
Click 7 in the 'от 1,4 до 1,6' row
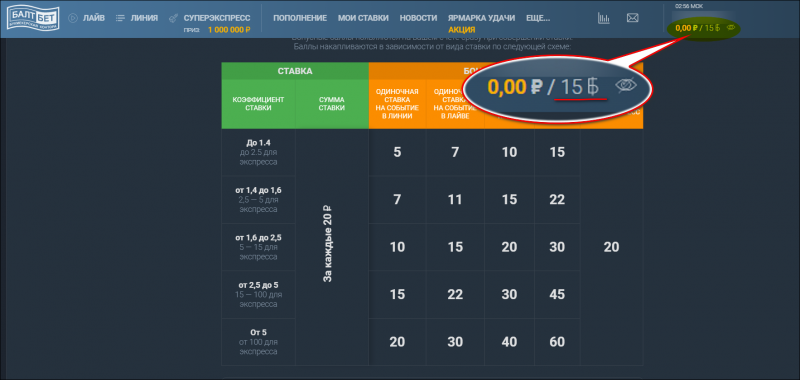point(397,199)
